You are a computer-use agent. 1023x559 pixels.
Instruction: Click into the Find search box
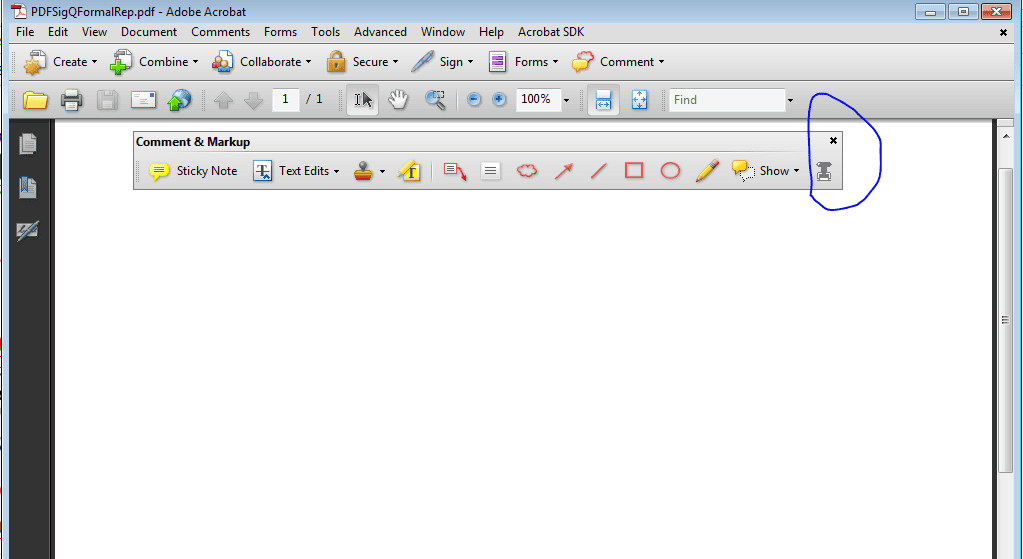click(727, 100)
